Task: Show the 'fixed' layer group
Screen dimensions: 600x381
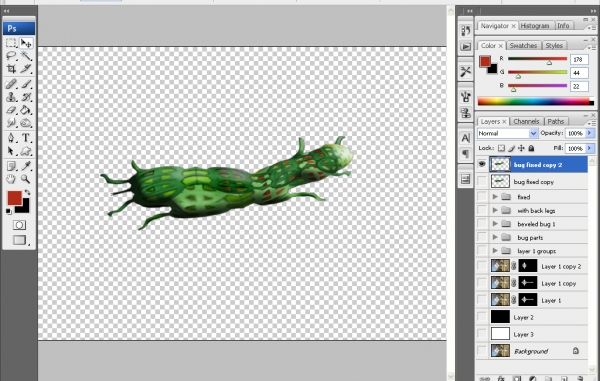Action: (482, 197)
